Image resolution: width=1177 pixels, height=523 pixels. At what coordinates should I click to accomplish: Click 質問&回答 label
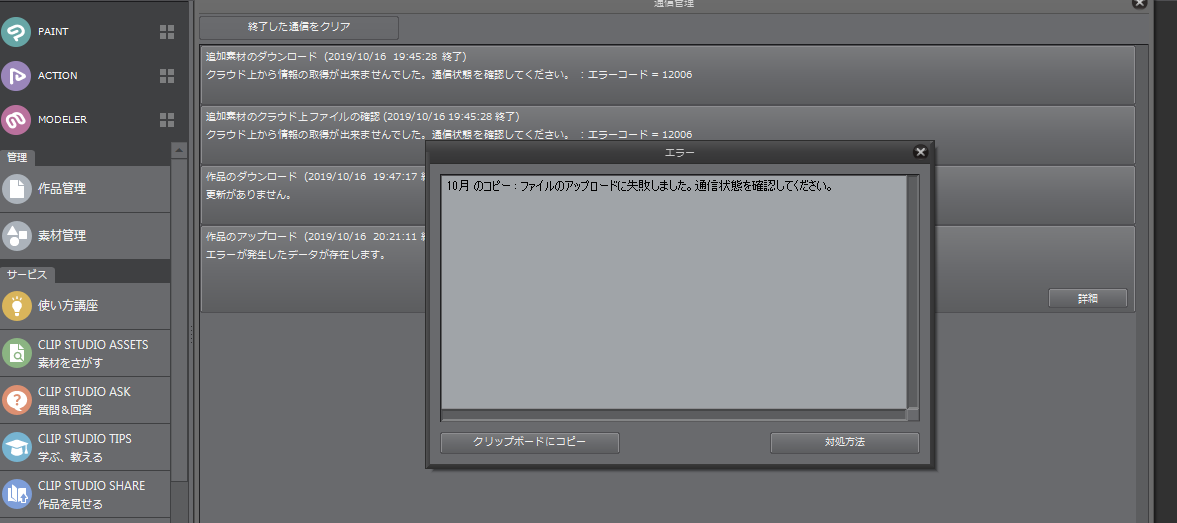point(65,410)
